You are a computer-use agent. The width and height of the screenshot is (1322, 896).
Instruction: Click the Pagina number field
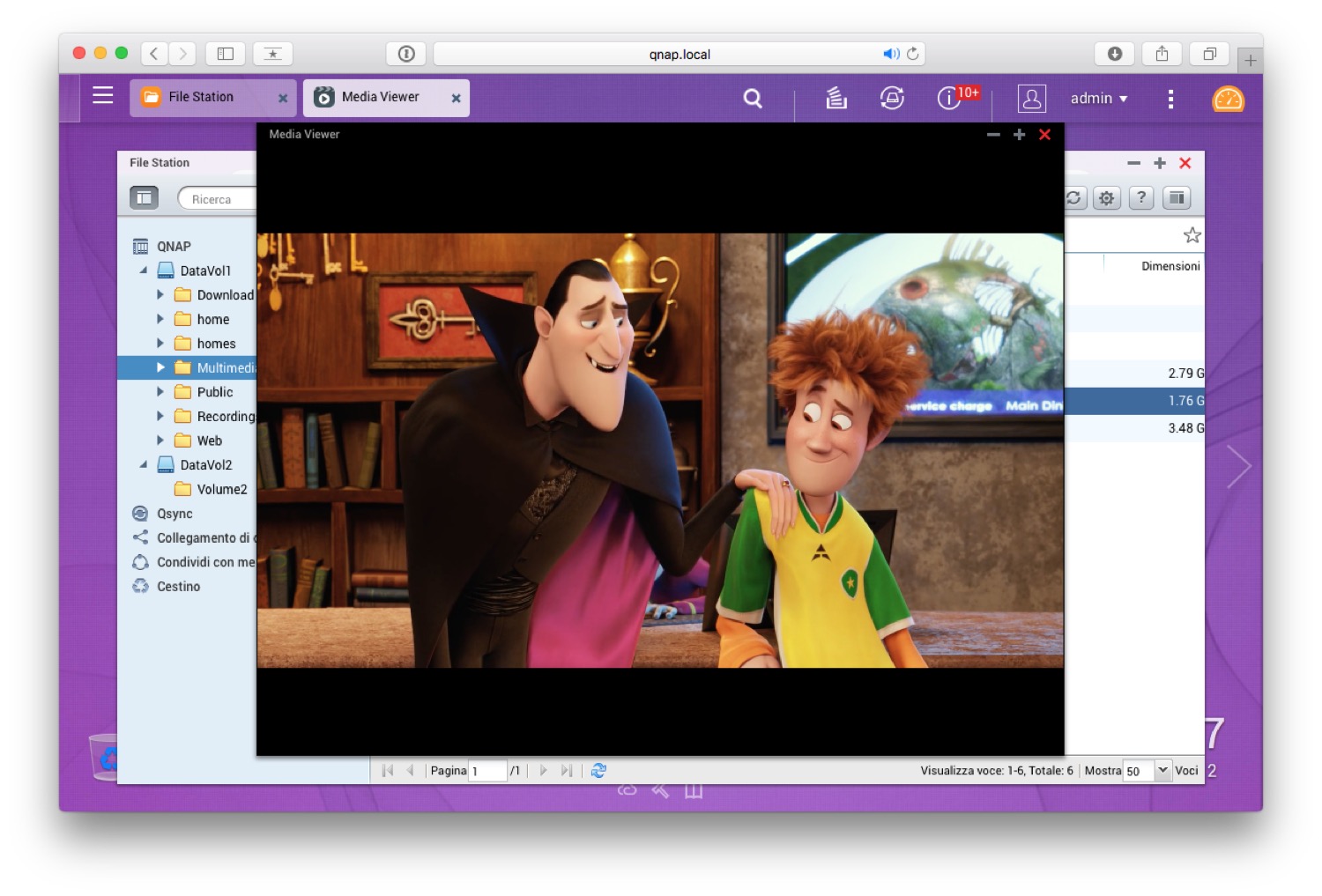[487, 771]
